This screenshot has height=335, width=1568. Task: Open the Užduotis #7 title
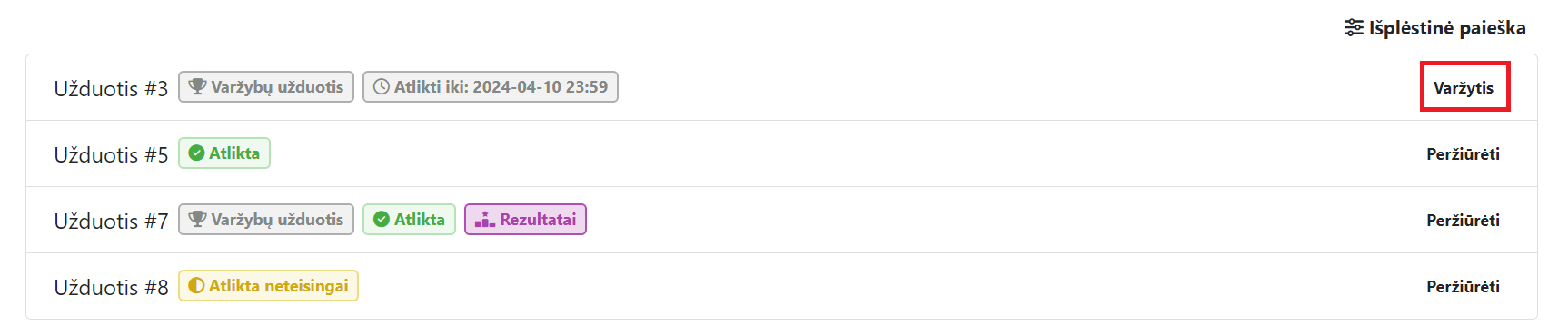pyautogui.click(x=111, y=221)
